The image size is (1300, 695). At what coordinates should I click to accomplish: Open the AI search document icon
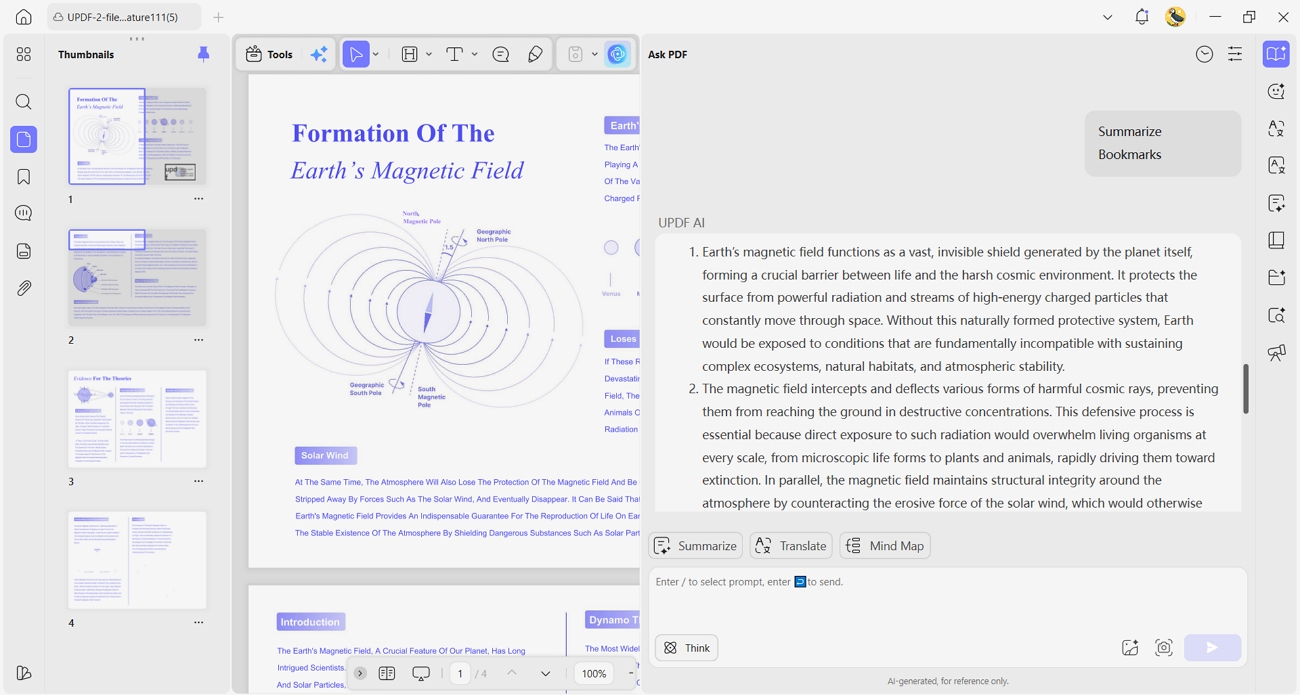[x=1277, y=315]
